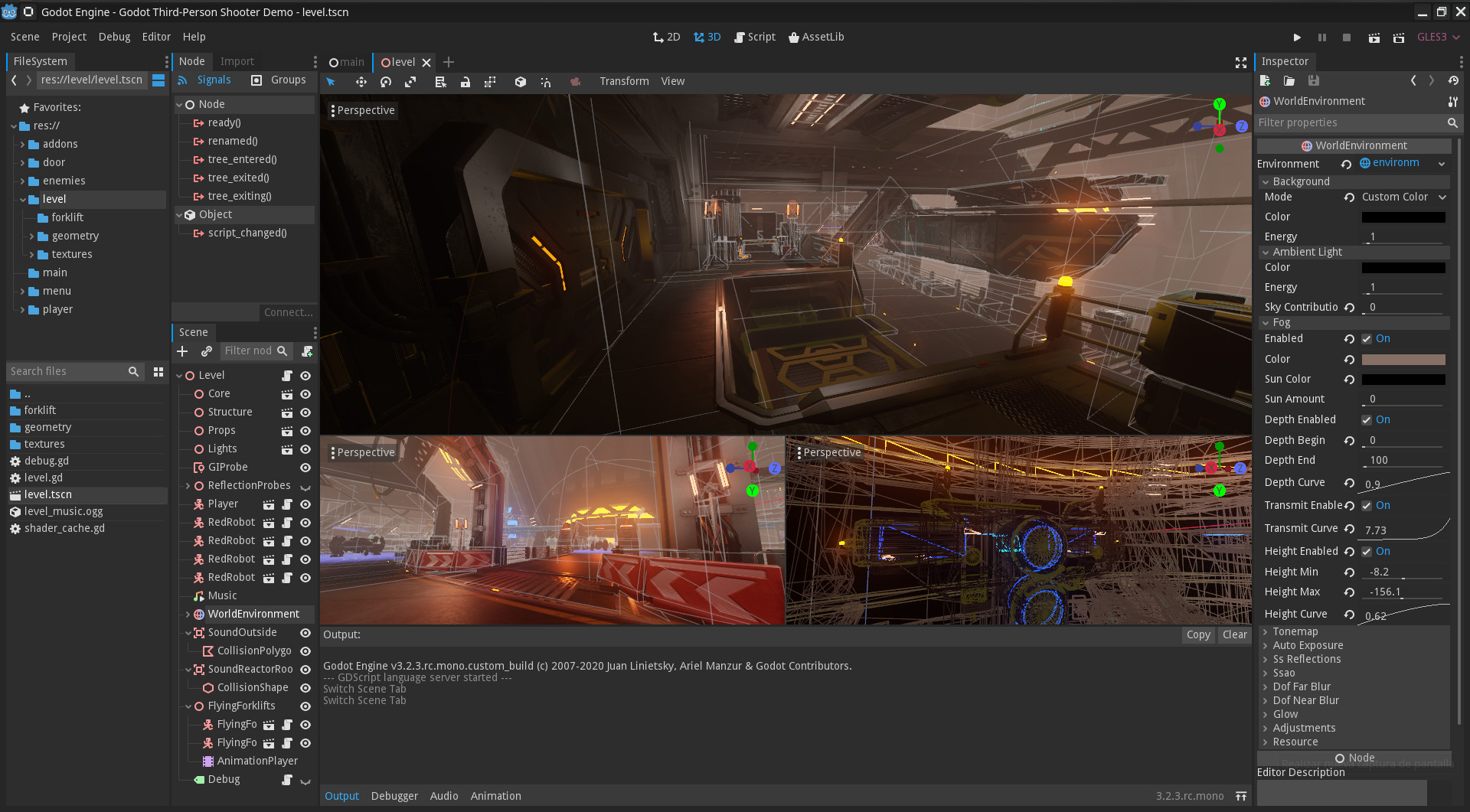Click FileSystem thumbnail view toggle icon
Image resolution: width=1470 pixels, height=812 pixels.
pyautogui.click(x=158, y=371)
